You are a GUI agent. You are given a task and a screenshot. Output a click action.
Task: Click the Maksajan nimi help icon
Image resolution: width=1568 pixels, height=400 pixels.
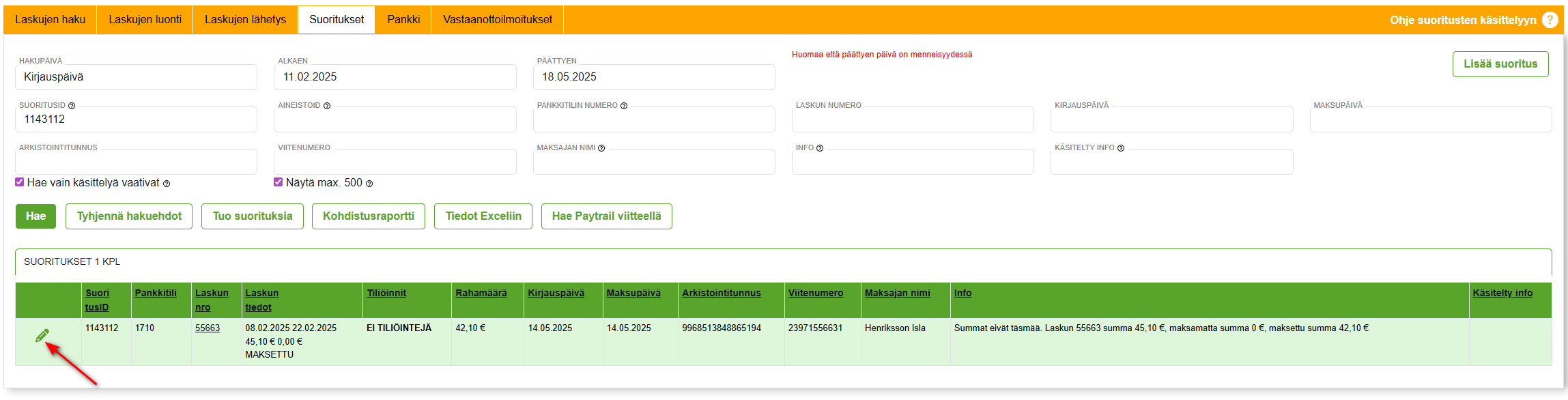[601, 148]
